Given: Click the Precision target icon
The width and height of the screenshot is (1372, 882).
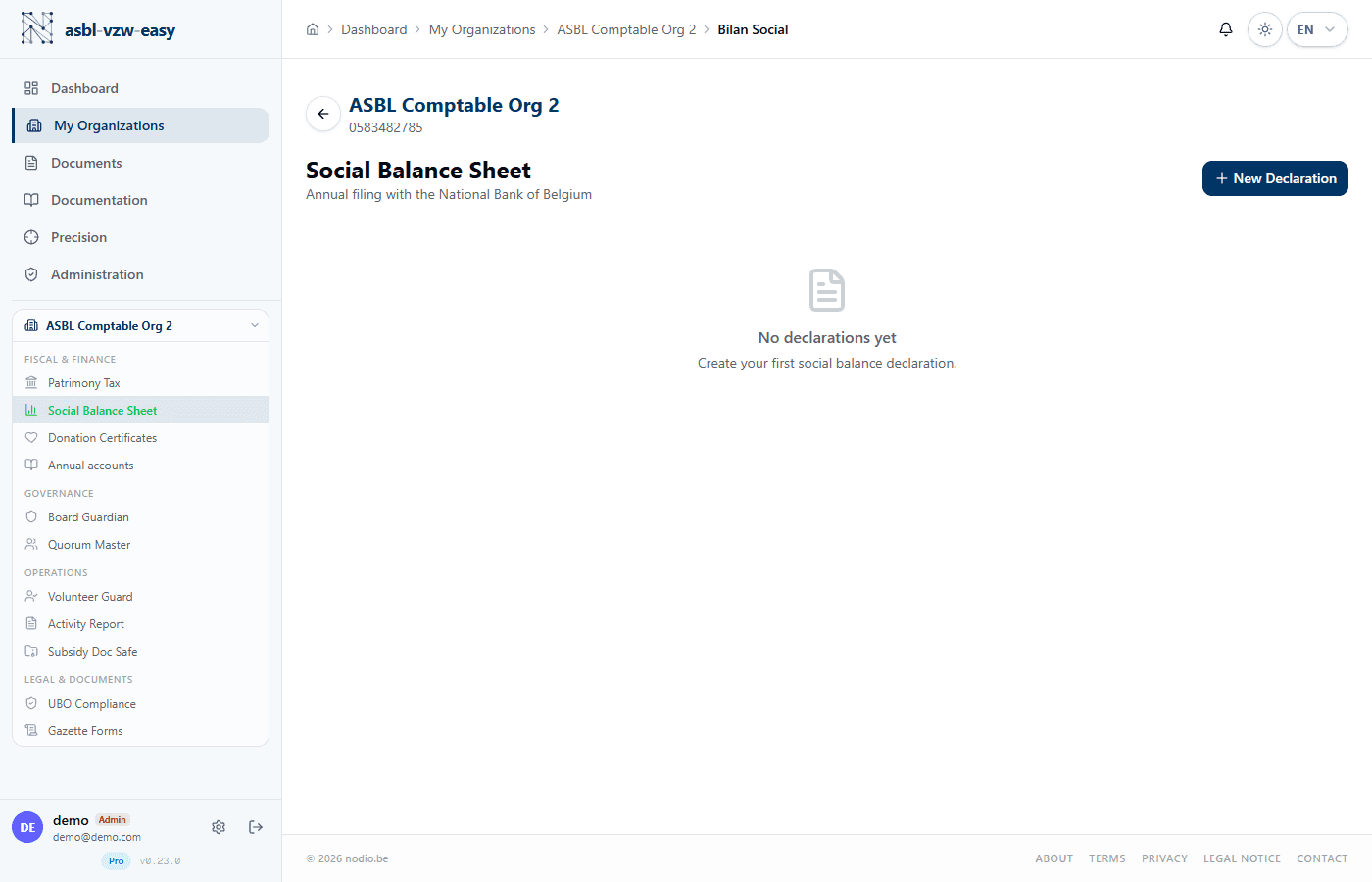Looking at the screenshot, I should [31, 237].
